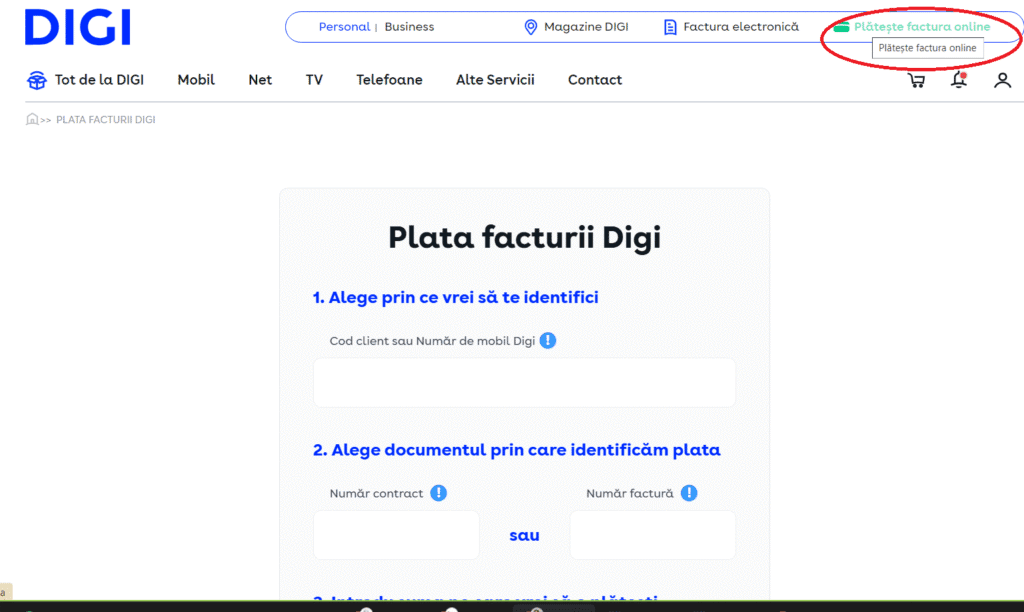Click PLATA FACTURII DIGI breadcrumb
Viewport: 1024px width, 612px height.
(x=106, y=120)
